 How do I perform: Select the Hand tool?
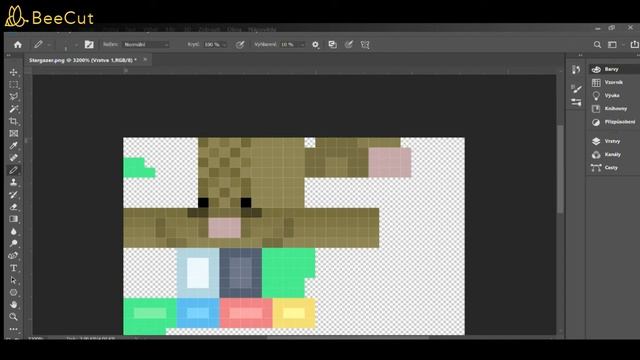pos(13,304)
